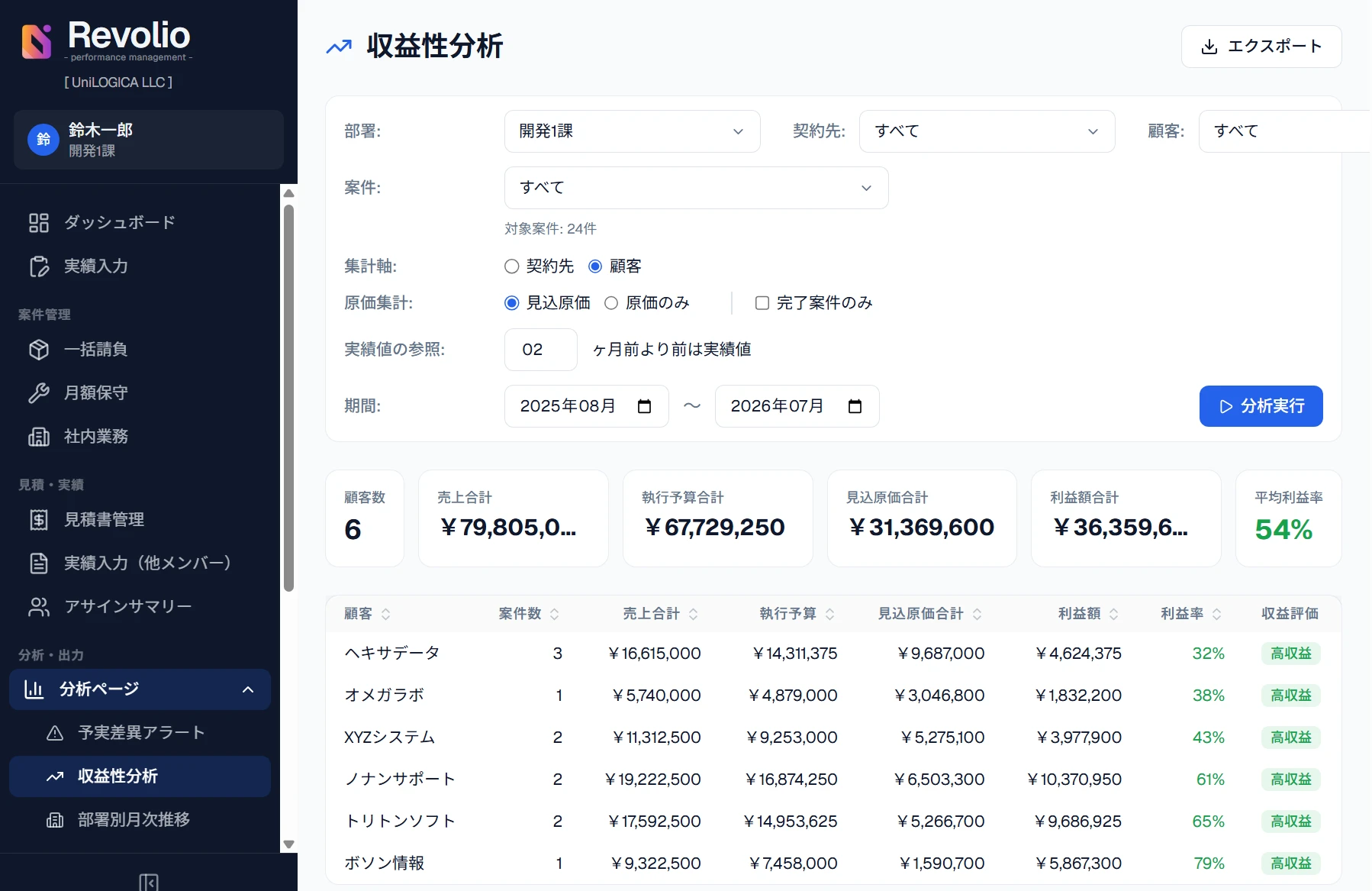Click the Revolio logo icon

(x=37, y=41)
